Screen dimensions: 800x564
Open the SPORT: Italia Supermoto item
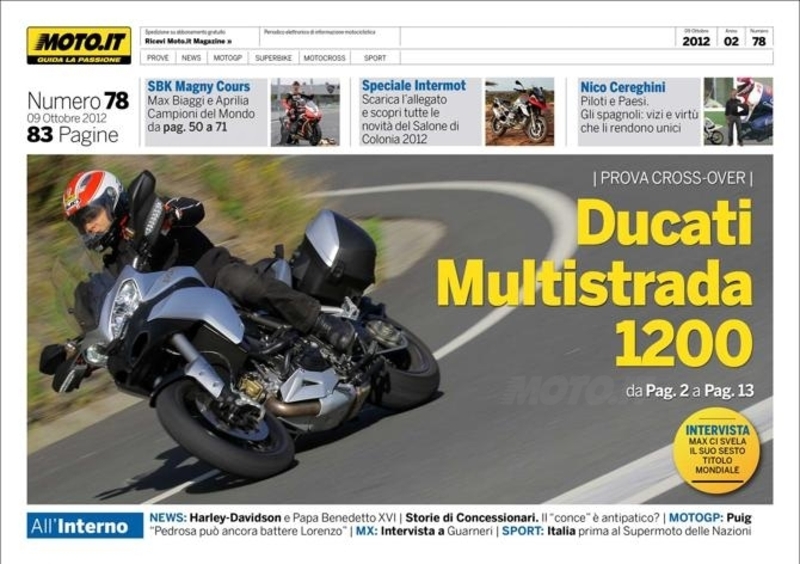[627, 531]
